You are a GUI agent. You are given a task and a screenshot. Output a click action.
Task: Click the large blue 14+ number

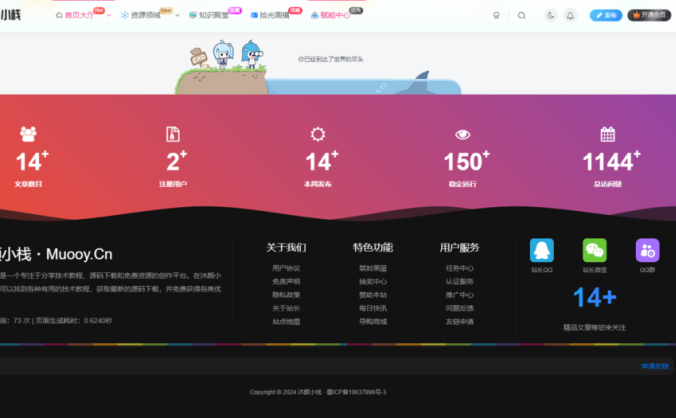(595, 297)
